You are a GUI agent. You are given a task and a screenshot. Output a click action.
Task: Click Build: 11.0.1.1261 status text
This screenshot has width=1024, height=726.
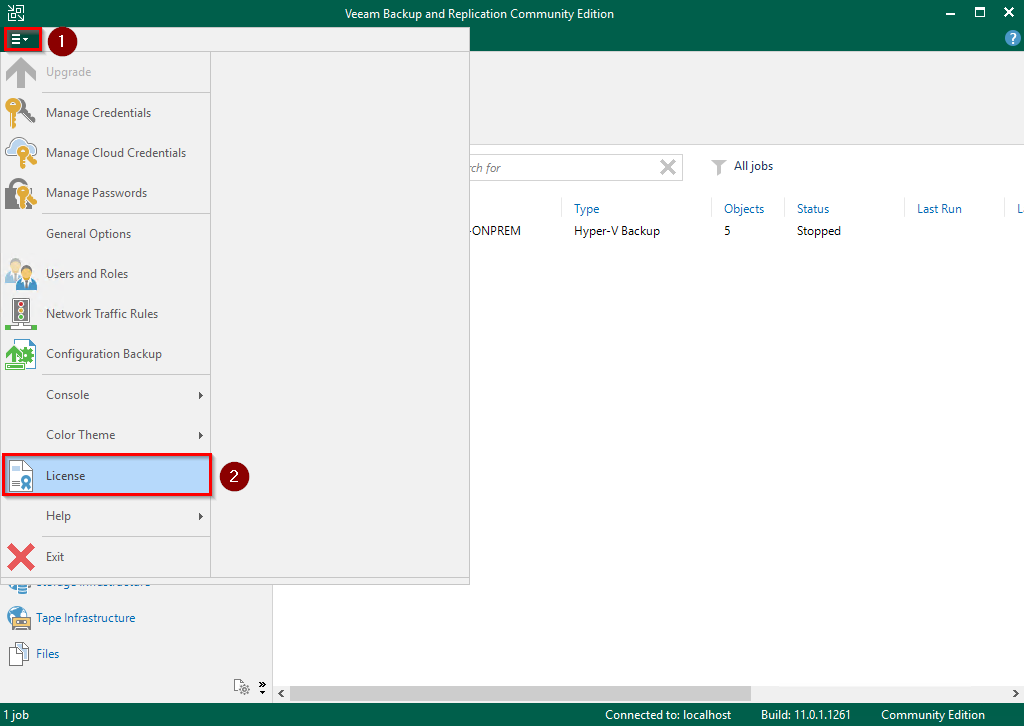click(805, 715)
